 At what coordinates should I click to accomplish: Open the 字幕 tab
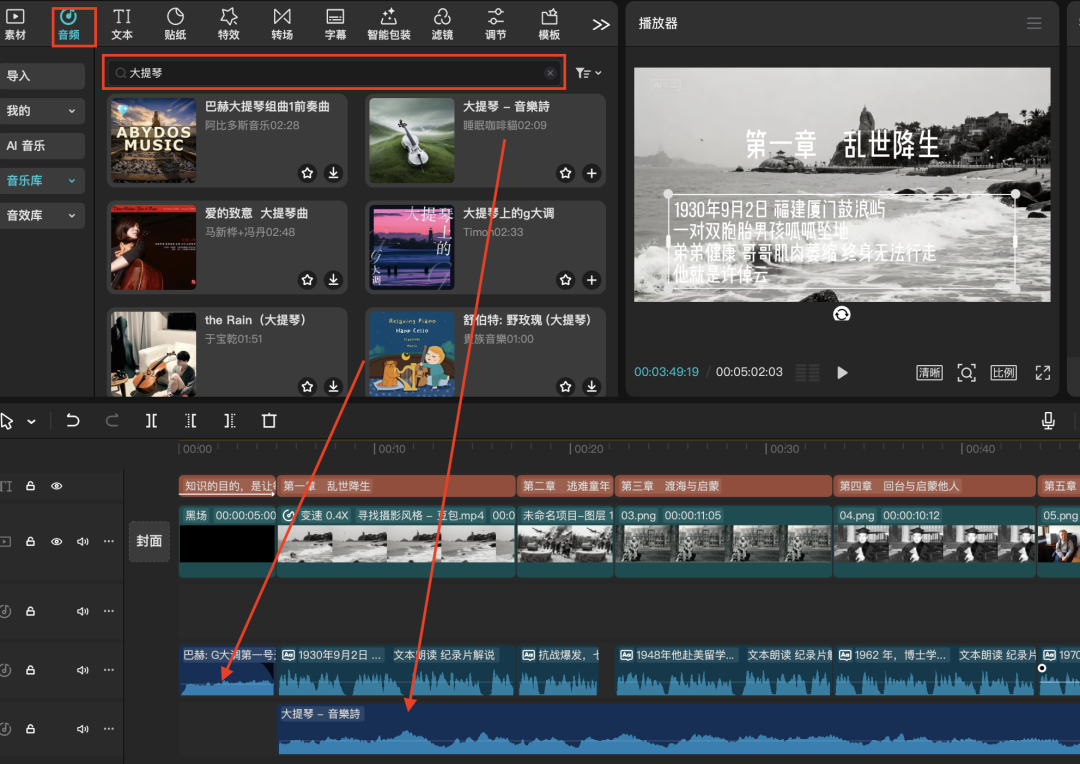point(336,24)
